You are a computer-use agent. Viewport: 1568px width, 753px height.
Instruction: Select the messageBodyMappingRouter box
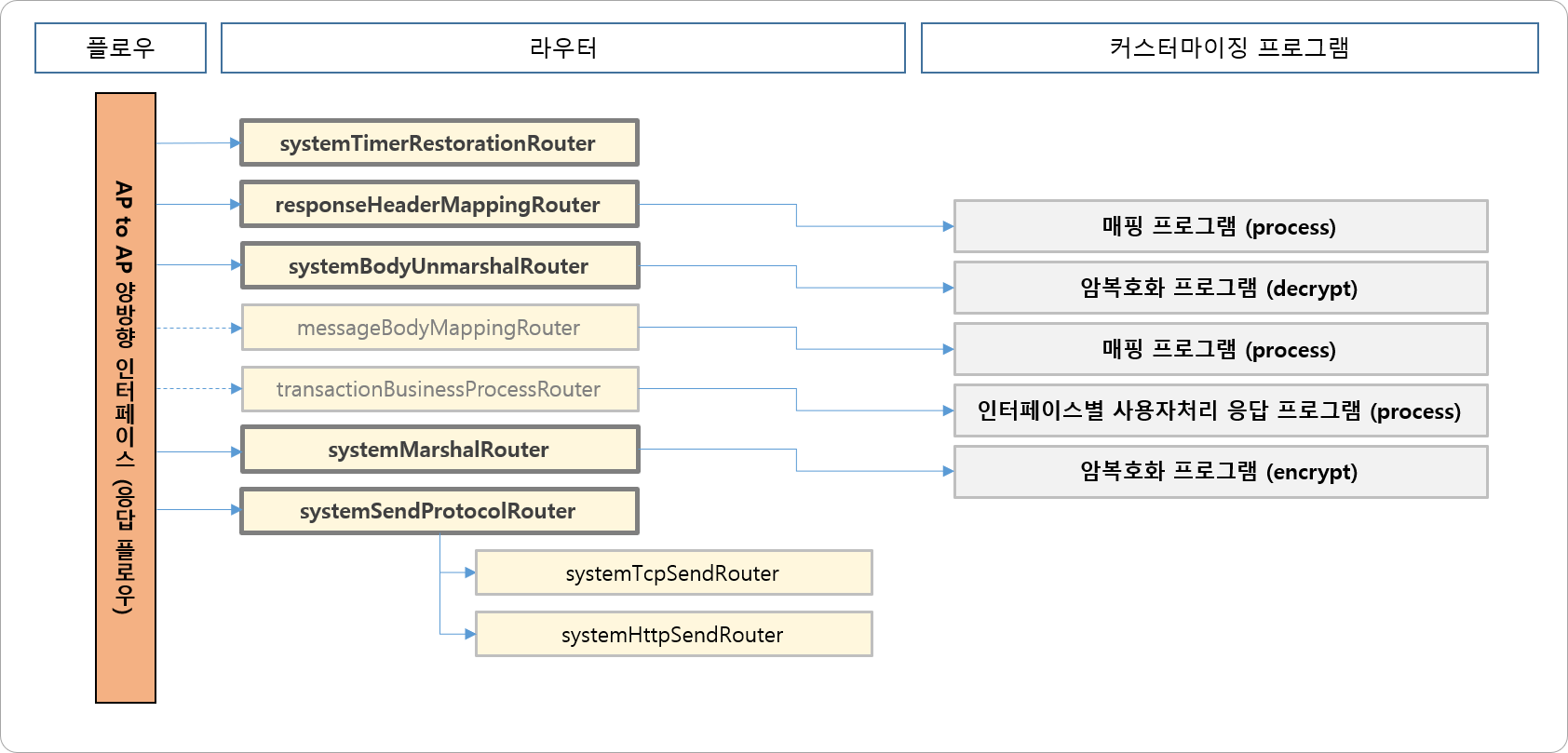point(439,327)
